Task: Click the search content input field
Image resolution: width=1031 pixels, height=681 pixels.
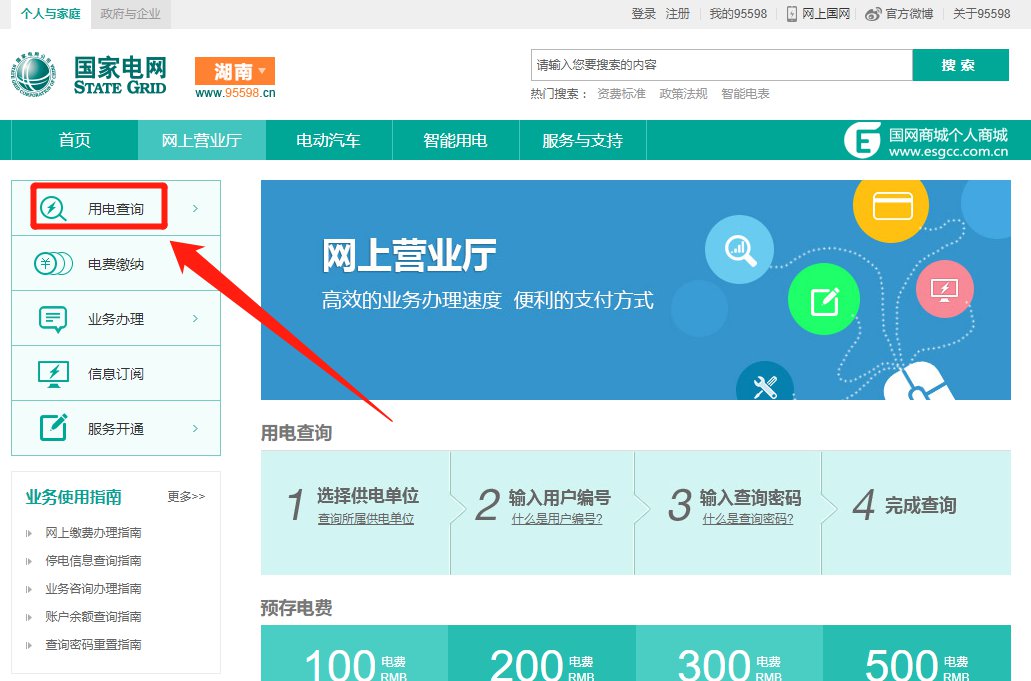Action: tap(720, 65)
